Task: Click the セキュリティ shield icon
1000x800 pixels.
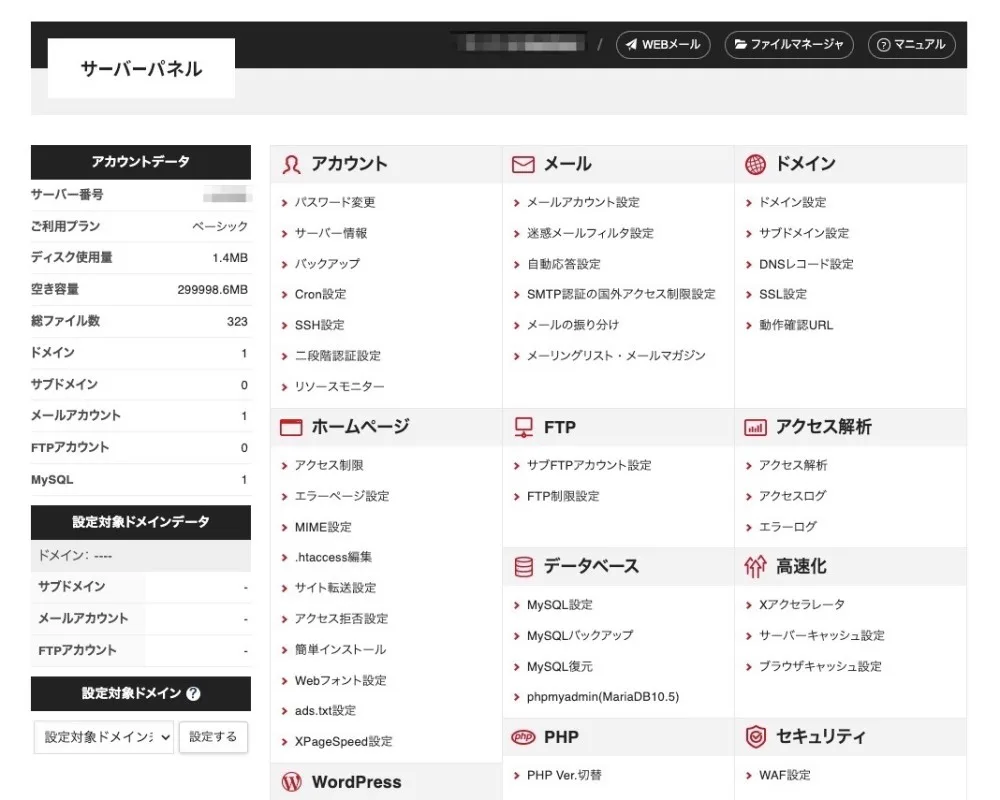Action: click(755, 737)
